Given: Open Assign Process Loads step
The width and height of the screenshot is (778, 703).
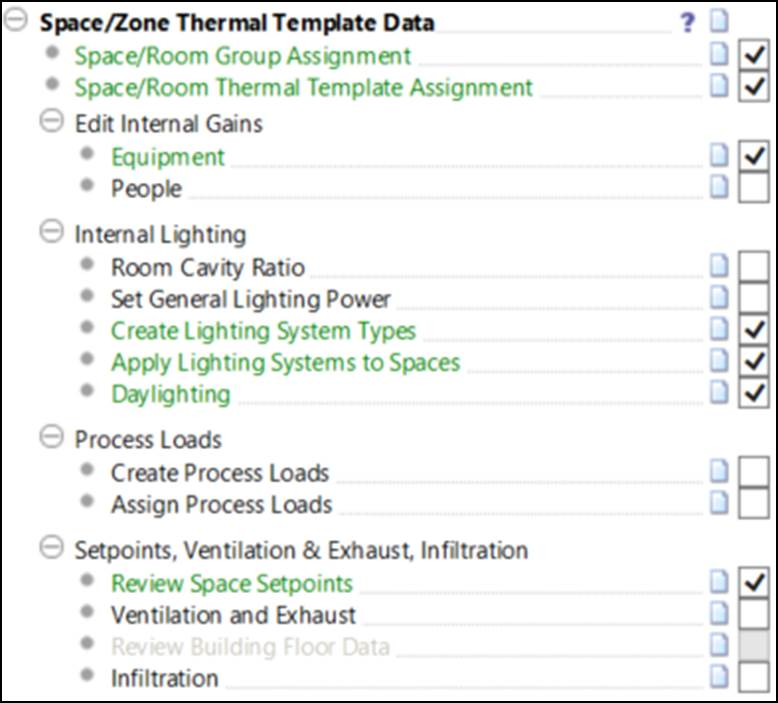Looking at the screenshot, I should coord(221,505).
